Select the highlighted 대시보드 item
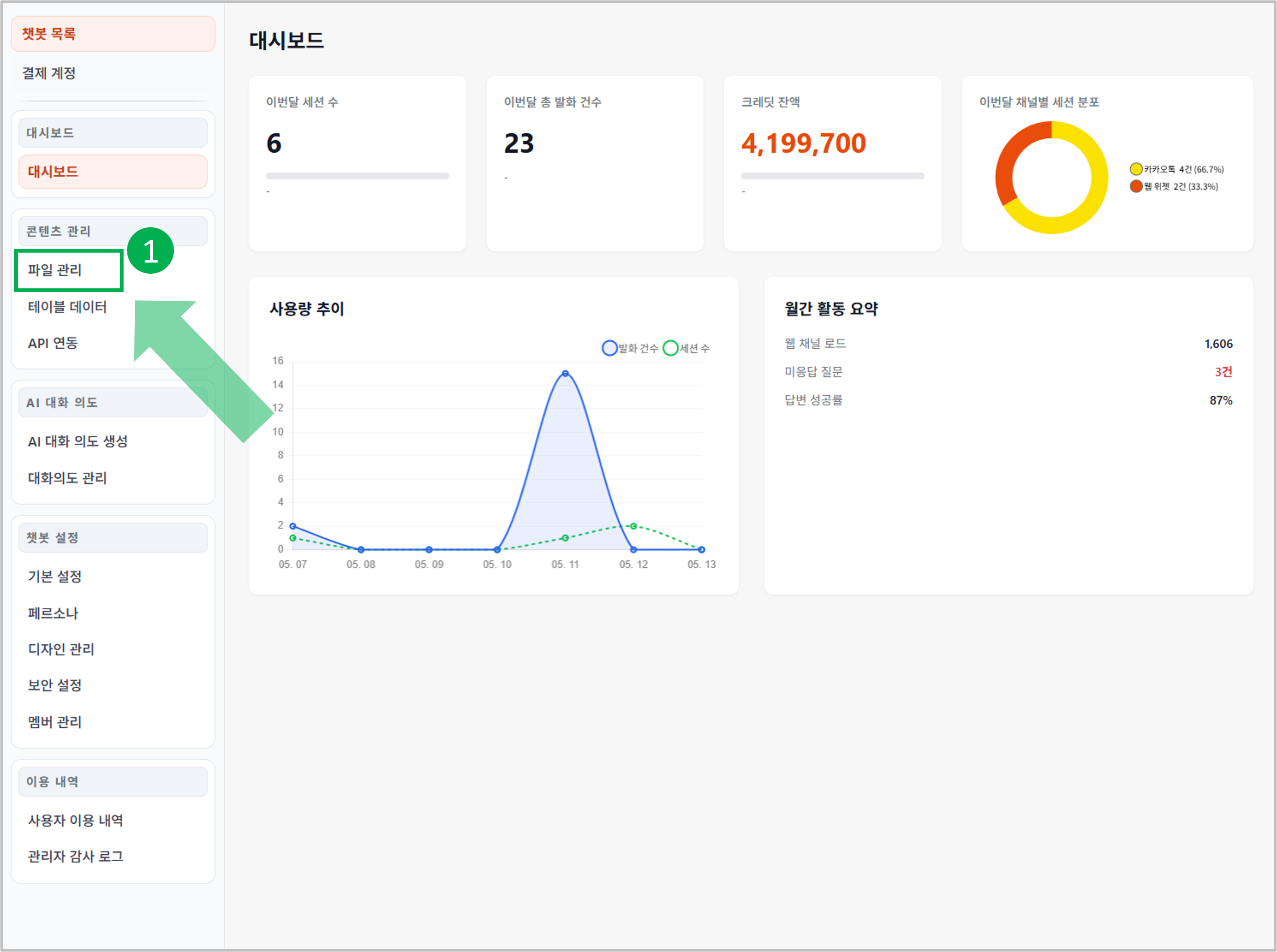 113,172
